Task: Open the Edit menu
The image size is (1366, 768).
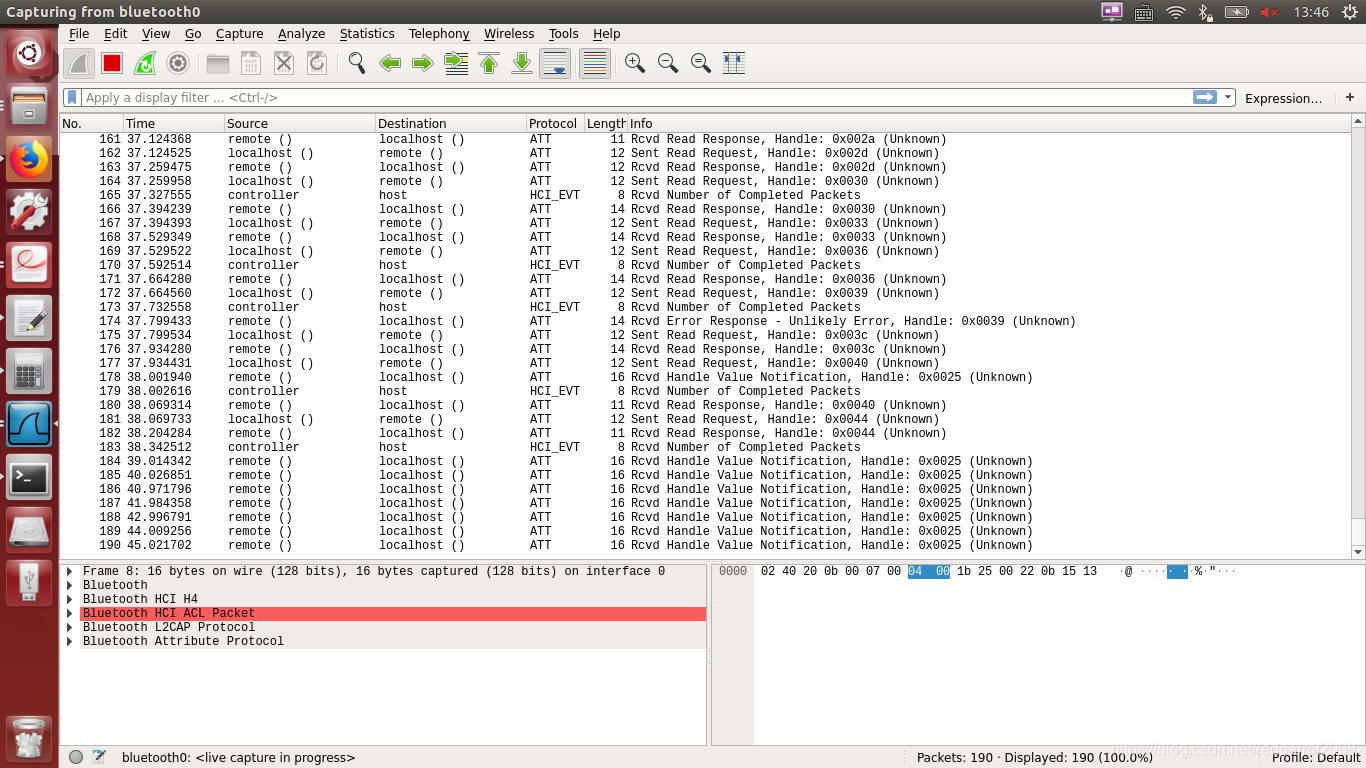Action: (x=116, y=33)
